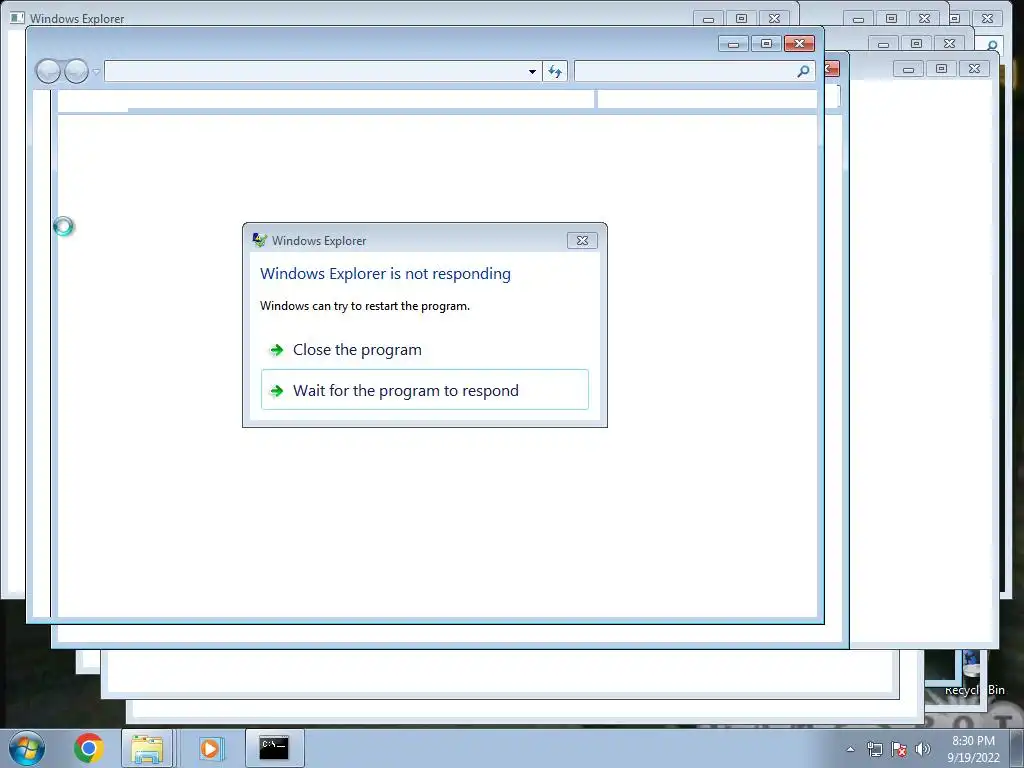Show hidden icons in the system tray
Viewport: 1024px width, 768px height.
point(850,749)
